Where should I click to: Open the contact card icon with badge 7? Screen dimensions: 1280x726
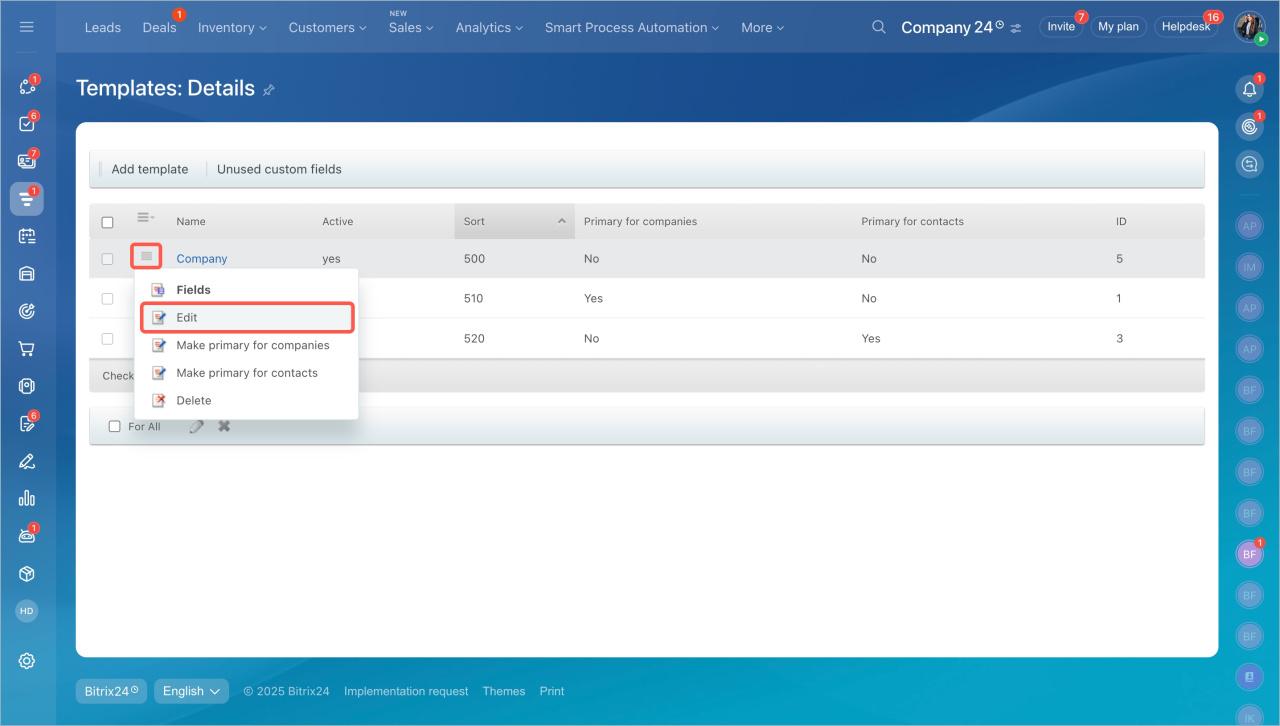[x=27, y=161]
